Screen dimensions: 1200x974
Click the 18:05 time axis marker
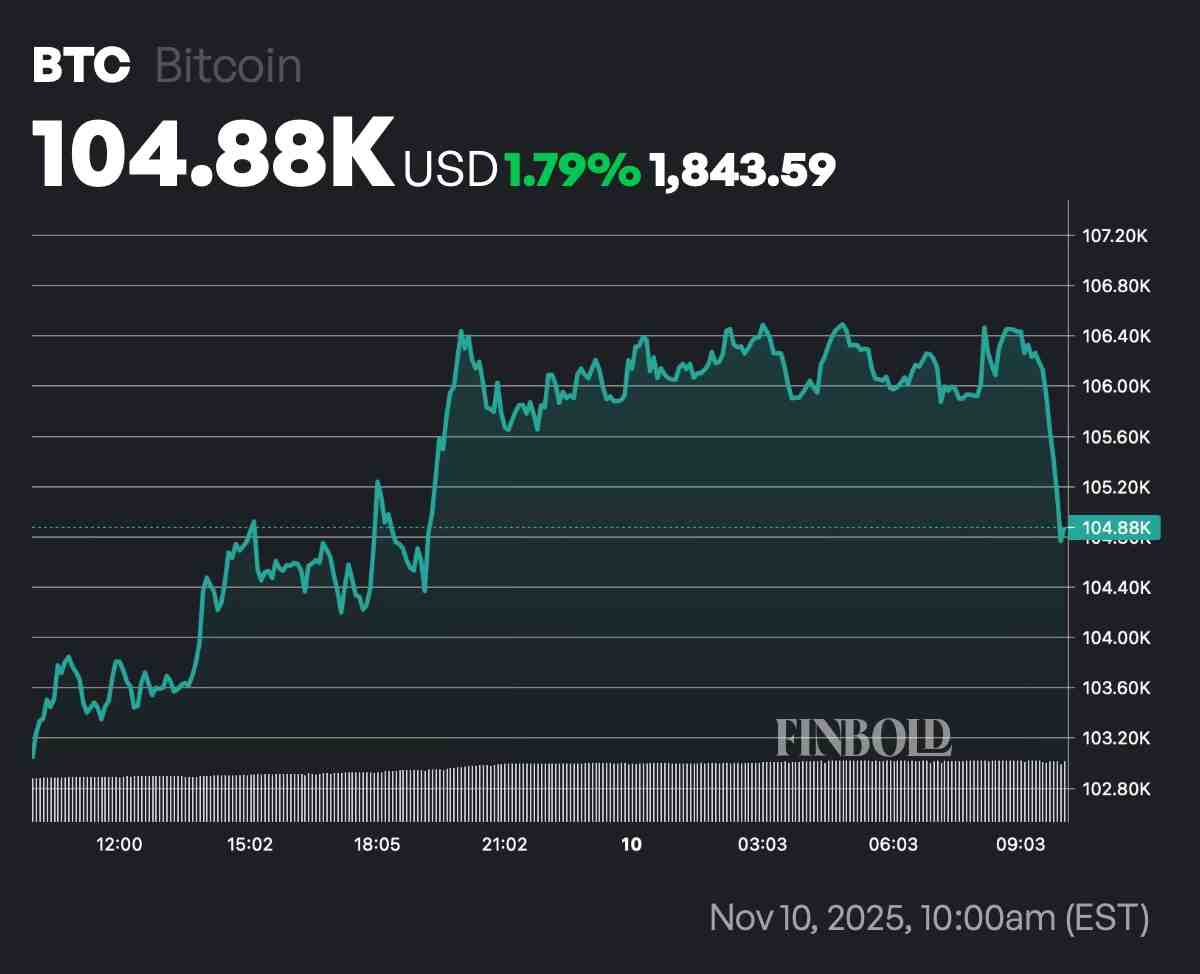coord(376,845)
